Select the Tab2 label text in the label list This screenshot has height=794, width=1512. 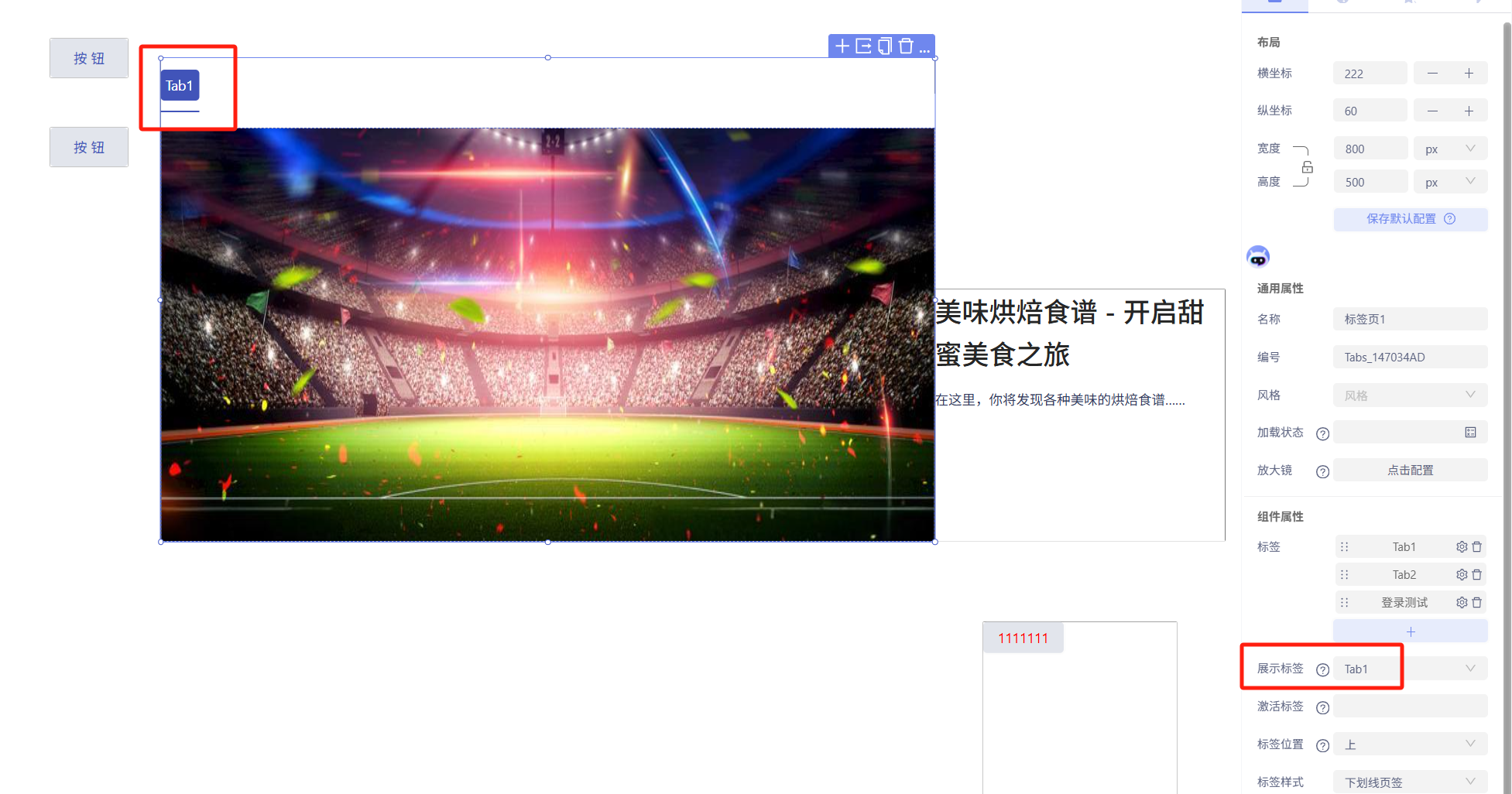(x=1404, y=574)
